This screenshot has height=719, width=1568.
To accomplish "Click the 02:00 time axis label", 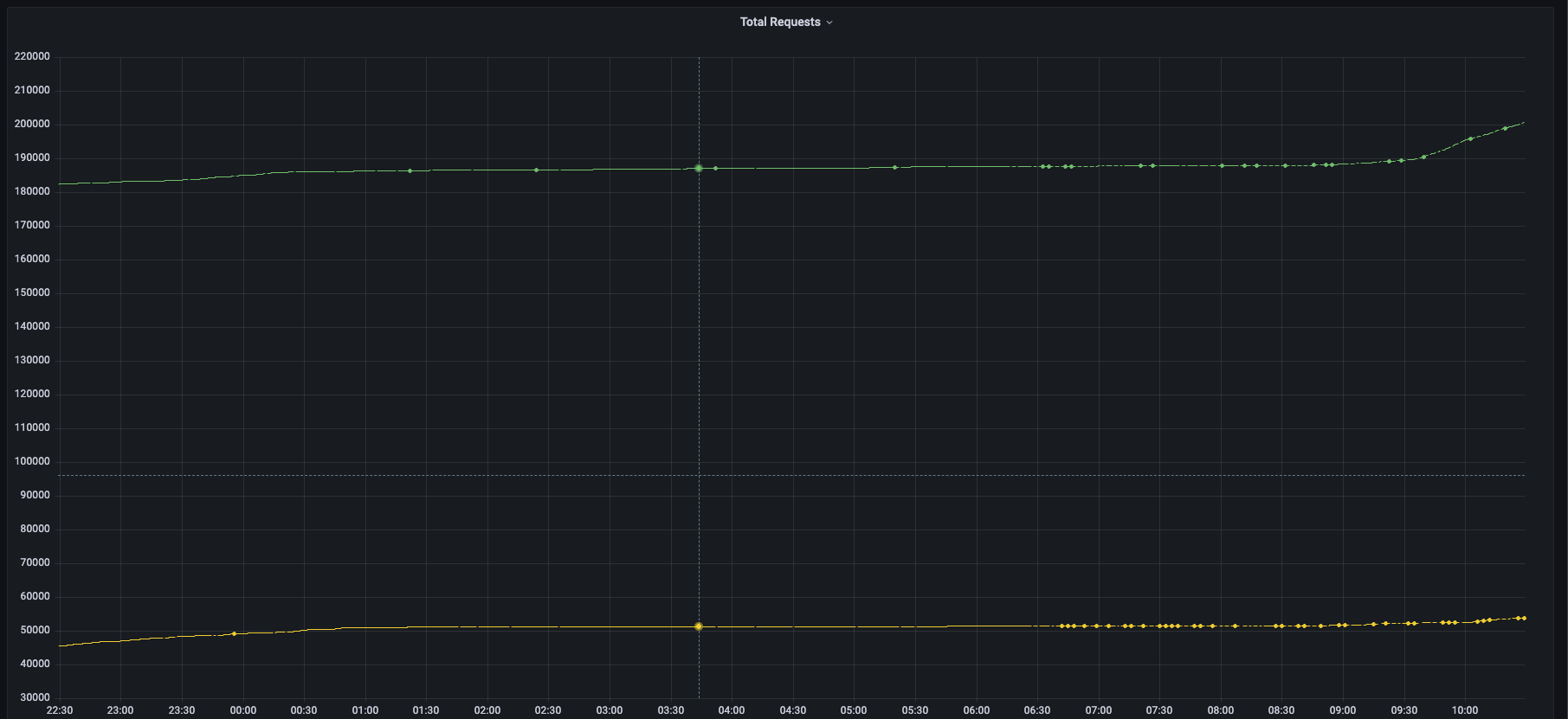I will pos(487,710).
